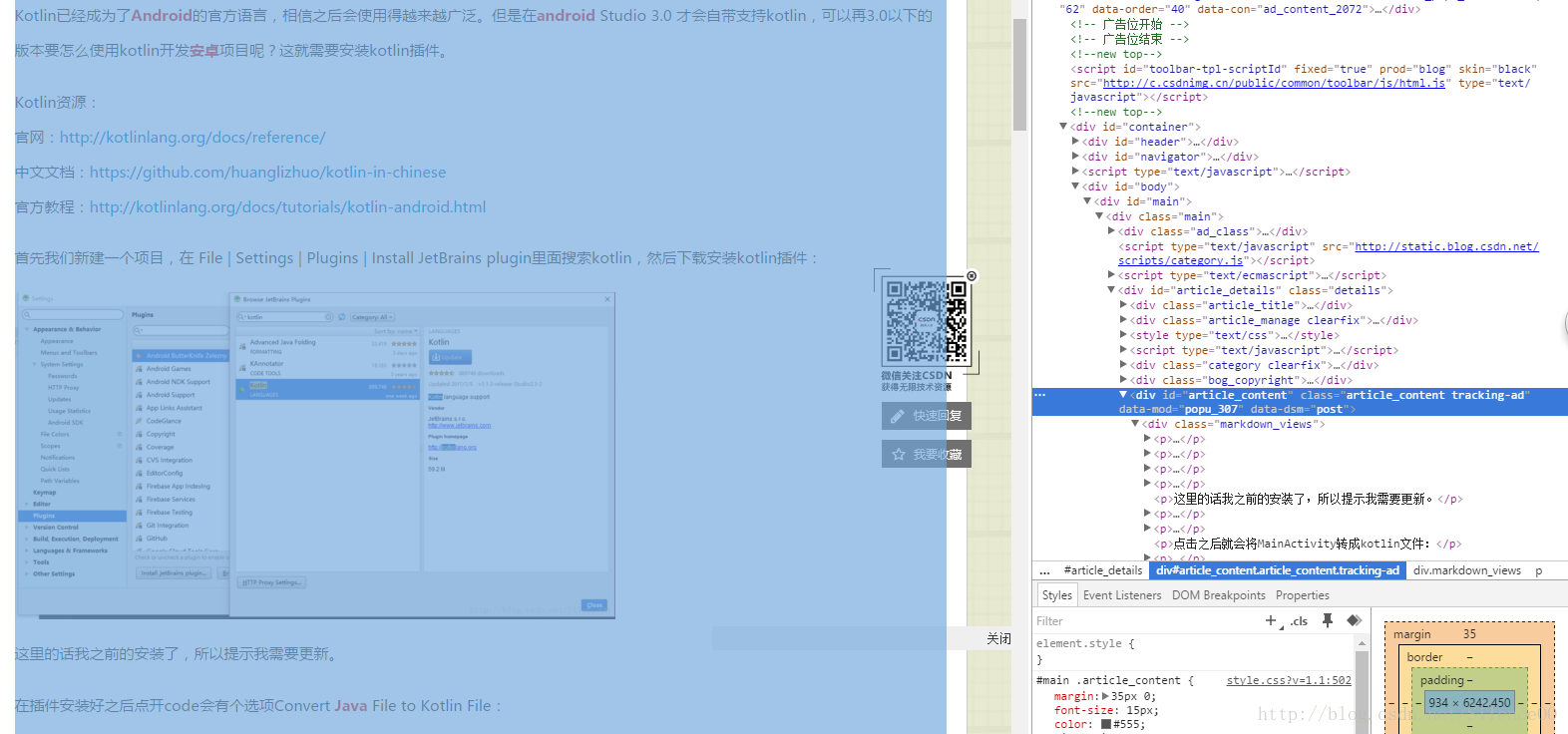The image size is (1568, 734).
Task: Collapse the div id="article_details" node
Action: pos(1111,290)
